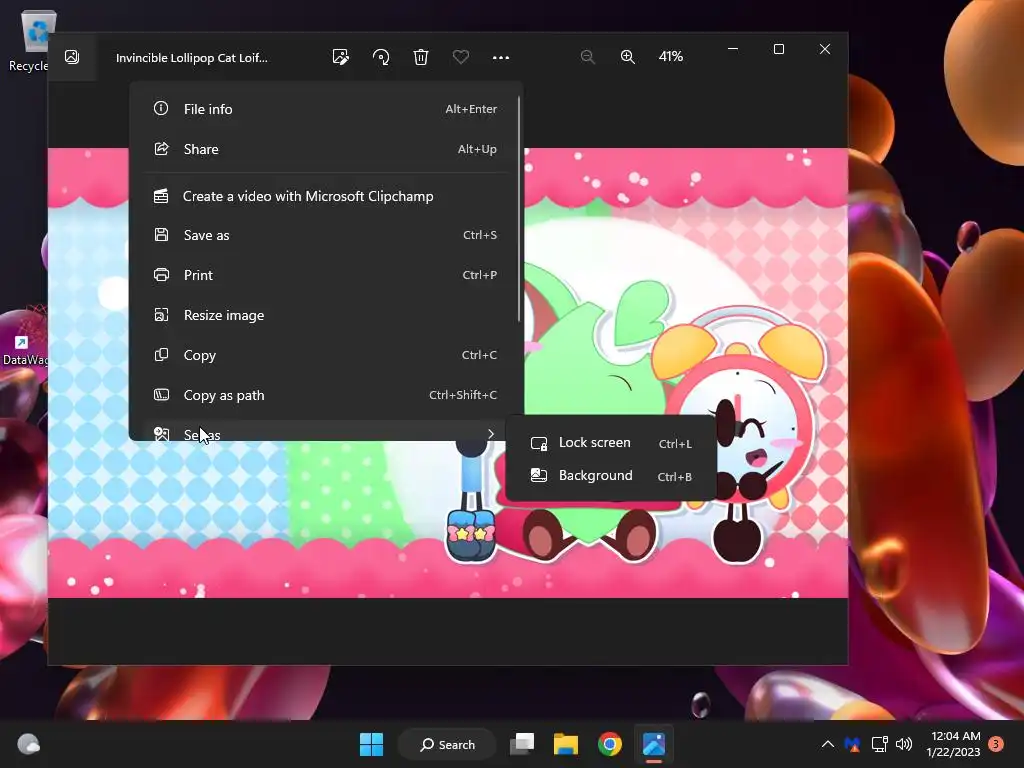
Task: Select Create a video with Microsoft Clipchamp
Action: tap(325, 196)
